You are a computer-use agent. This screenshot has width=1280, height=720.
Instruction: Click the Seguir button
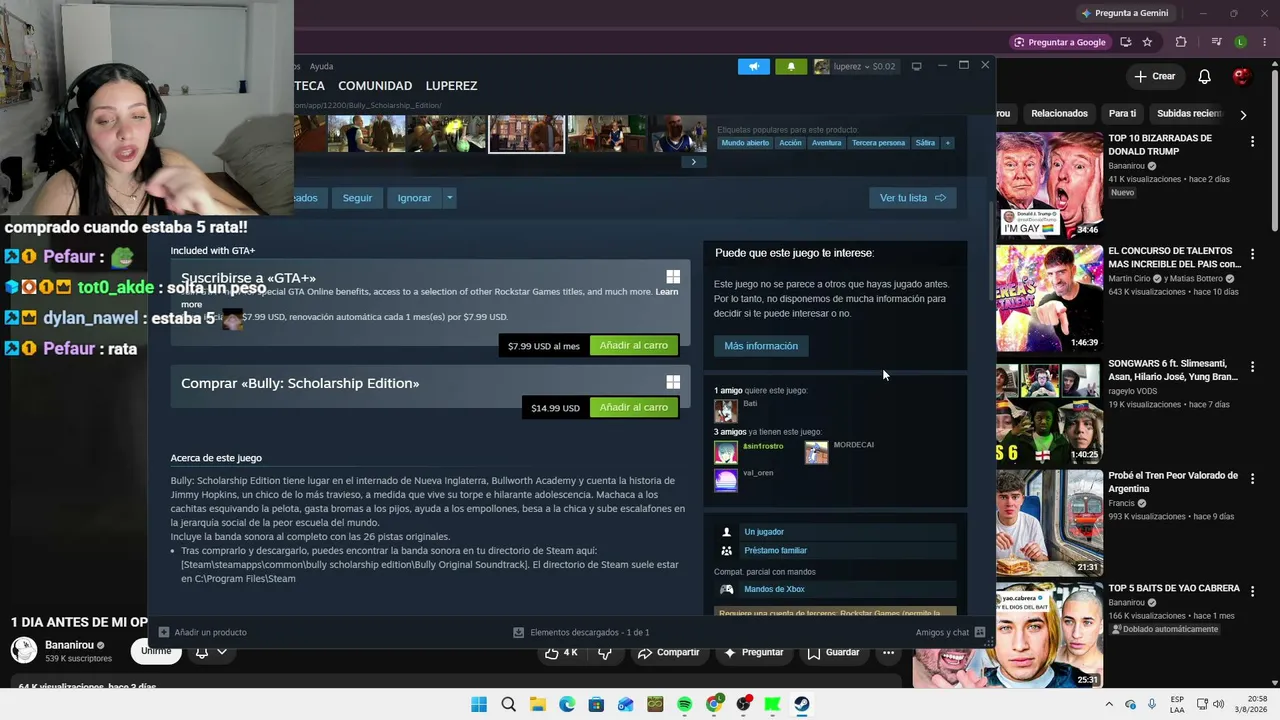click(357, 198)
